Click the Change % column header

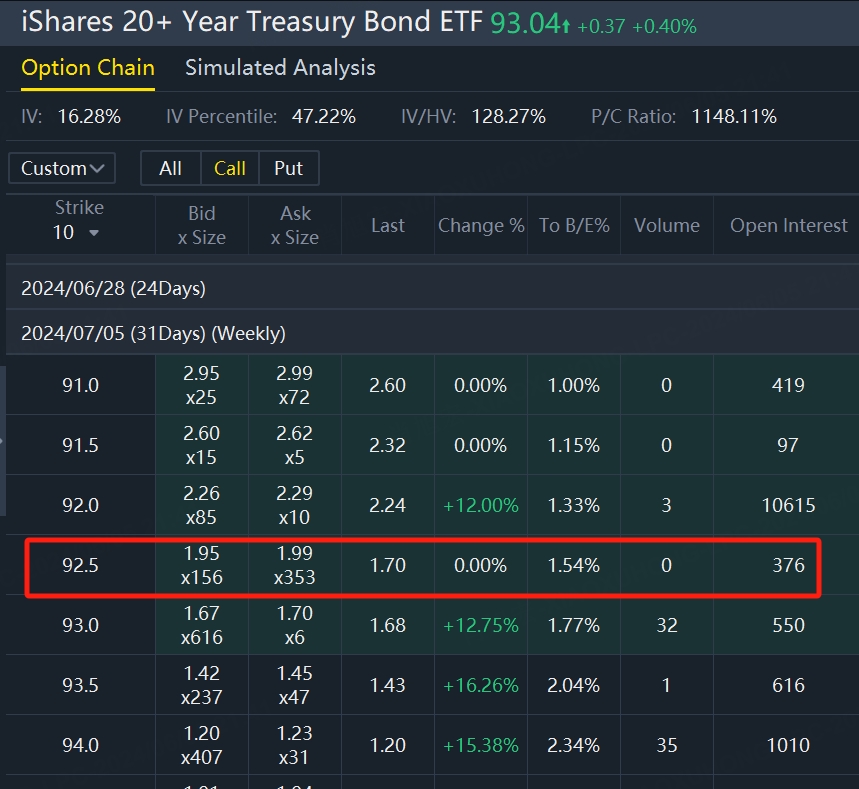coord(481,225)
